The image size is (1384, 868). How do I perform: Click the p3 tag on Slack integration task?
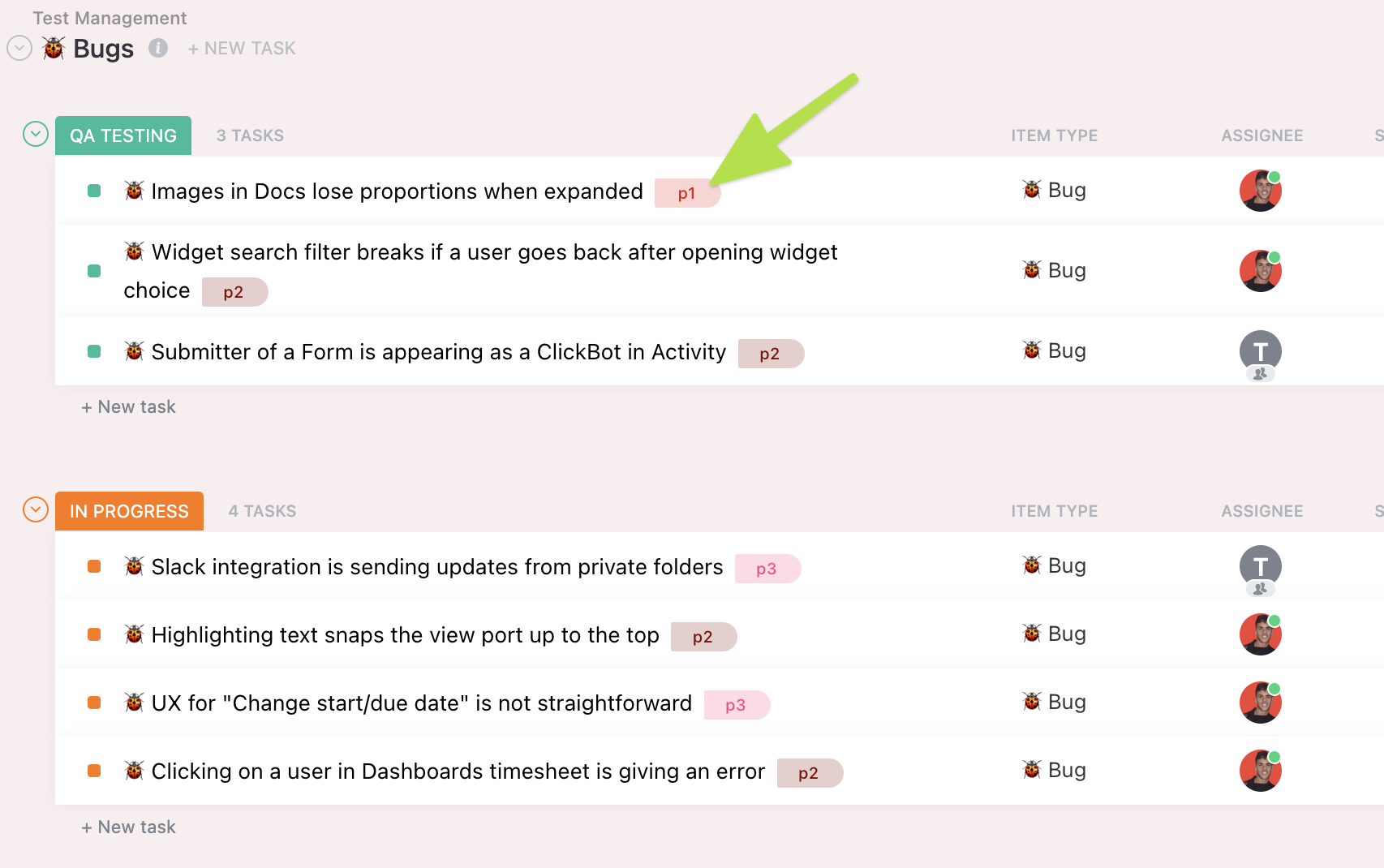(767, 569)
